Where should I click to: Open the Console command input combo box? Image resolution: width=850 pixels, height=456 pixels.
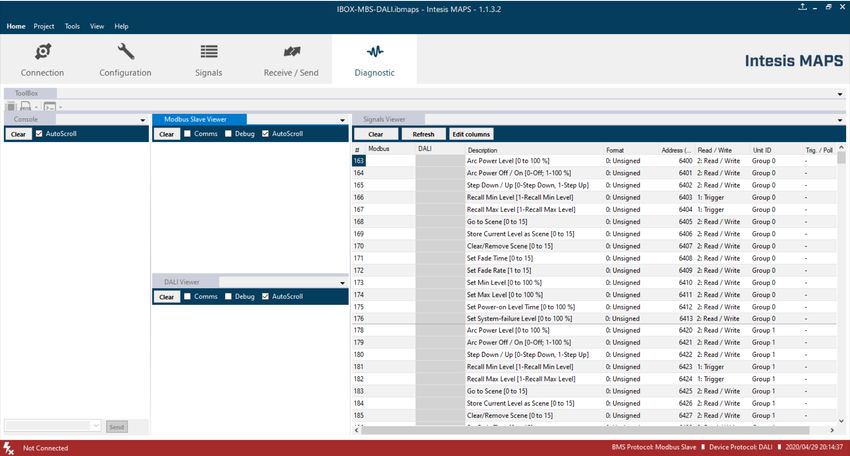point(53,426)
